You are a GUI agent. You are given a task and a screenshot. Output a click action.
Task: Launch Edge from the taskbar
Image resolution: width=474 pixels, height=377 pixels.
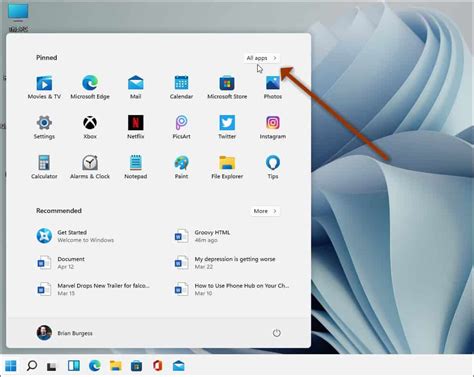[x=95, y=366]
